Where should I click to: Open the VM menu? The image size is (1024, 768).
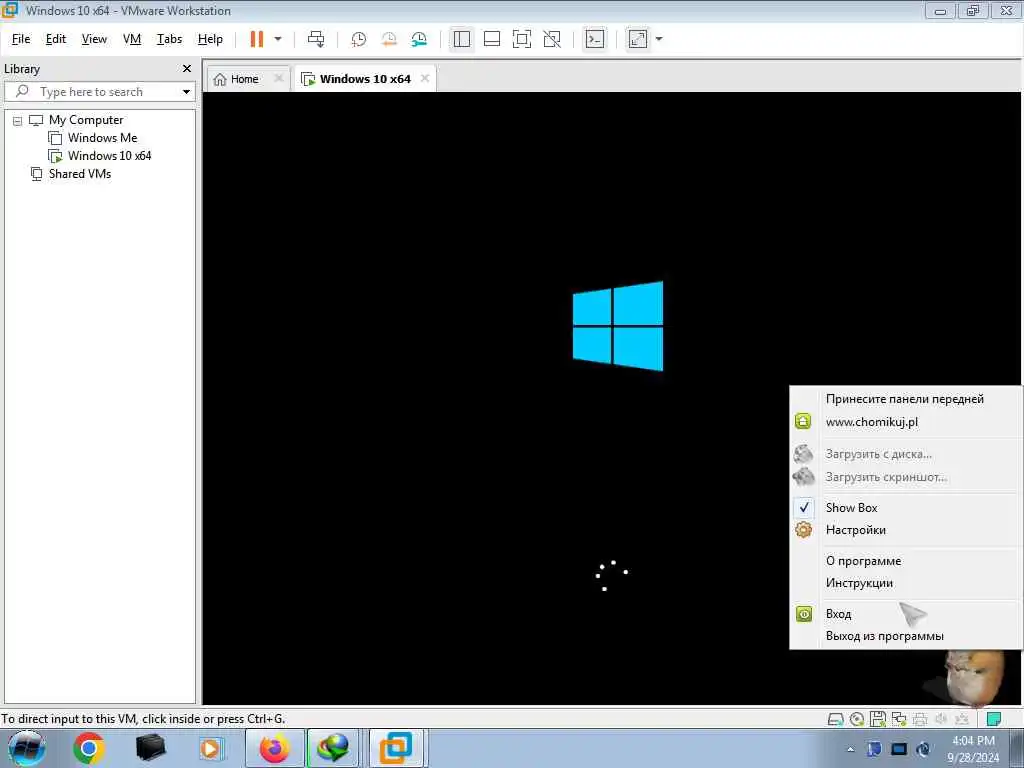tap(132, 39)
